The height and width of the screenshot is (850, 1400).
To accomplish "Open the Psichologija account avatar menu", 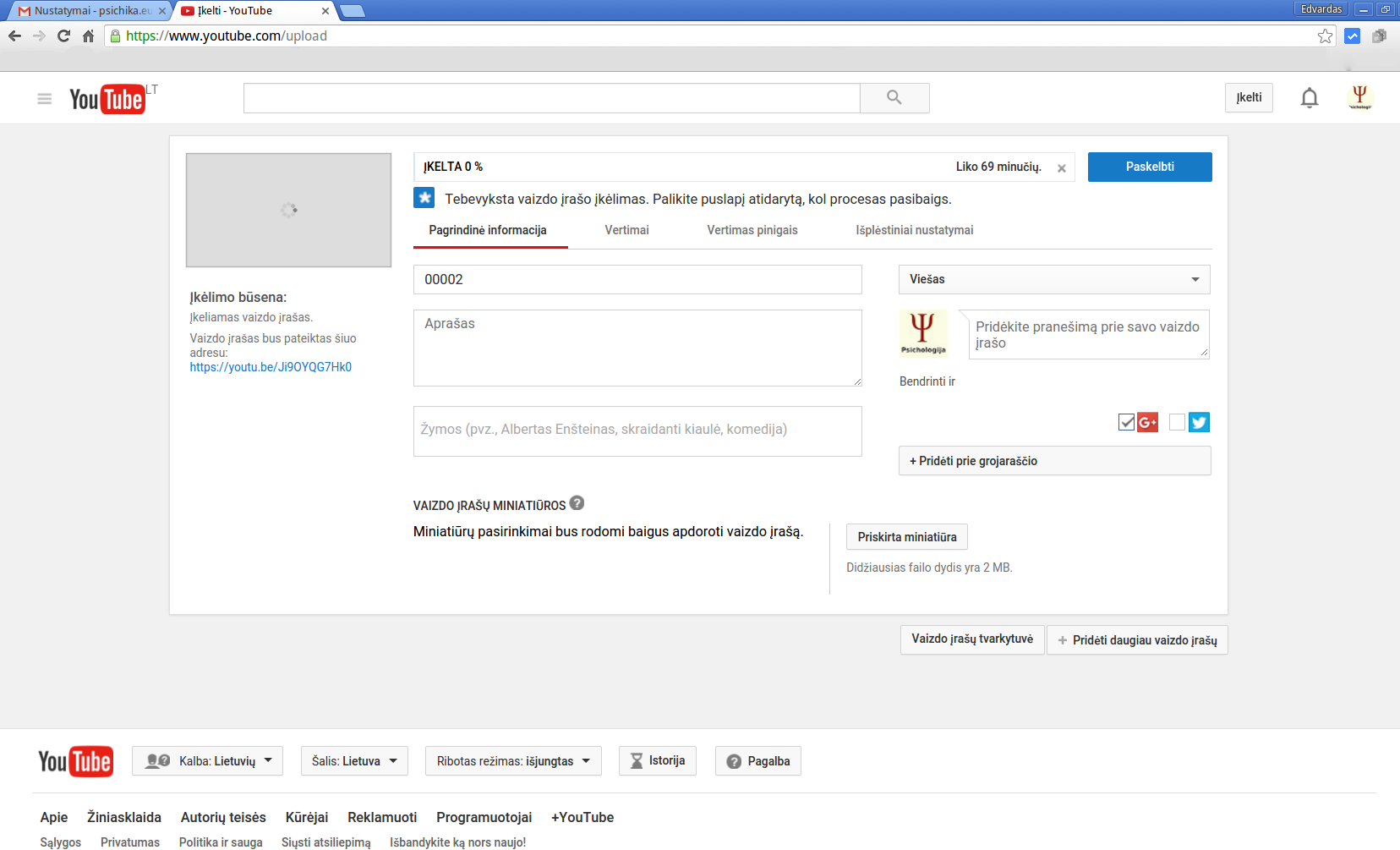I will [1359, 98].
